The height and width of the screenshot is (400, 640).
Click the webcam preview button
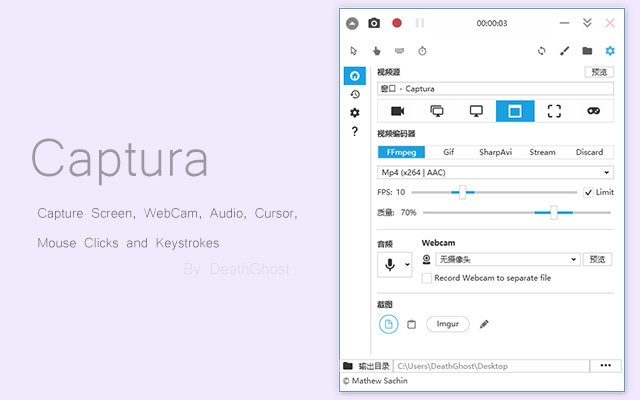click(x=597, y=260)
